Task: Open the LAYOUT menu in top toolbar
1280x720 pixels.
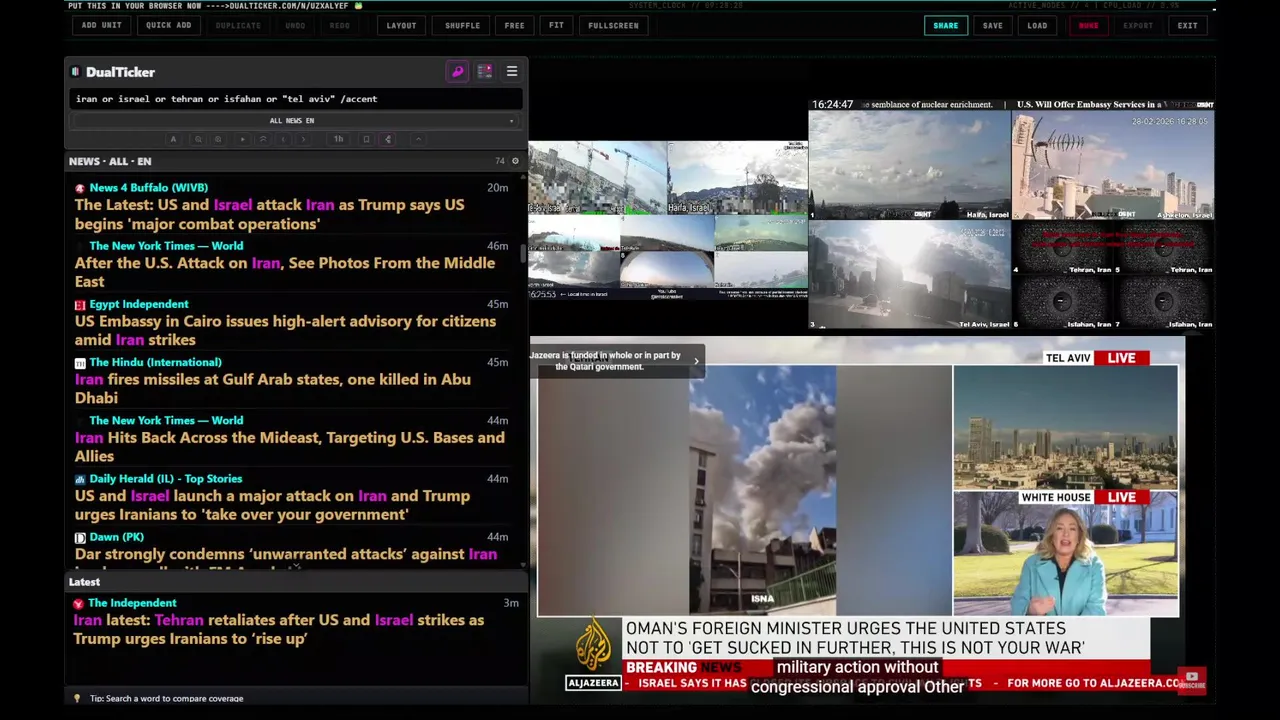Action: [x=401, y=25]
